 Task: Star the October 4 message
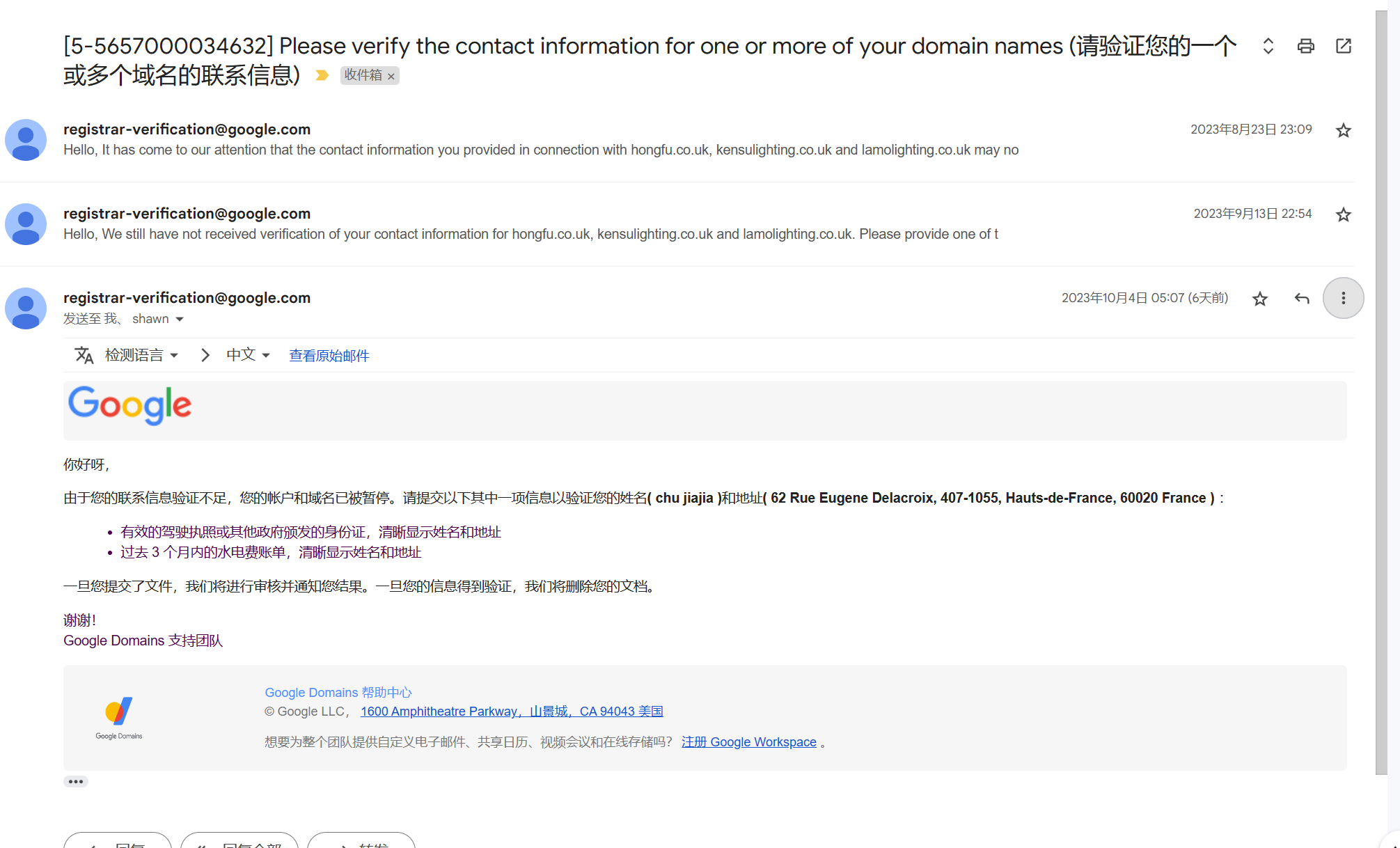point(1260,299)
